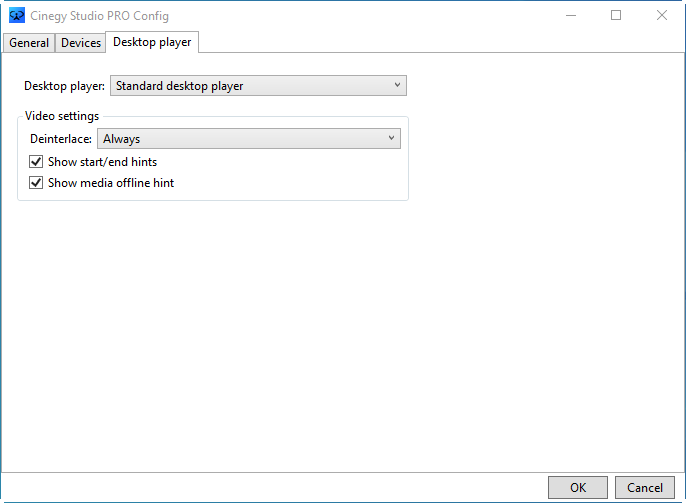Uncheck Show start/end hints checkbox
This screenshot has height=503, width=686.
tap(36, 162)
